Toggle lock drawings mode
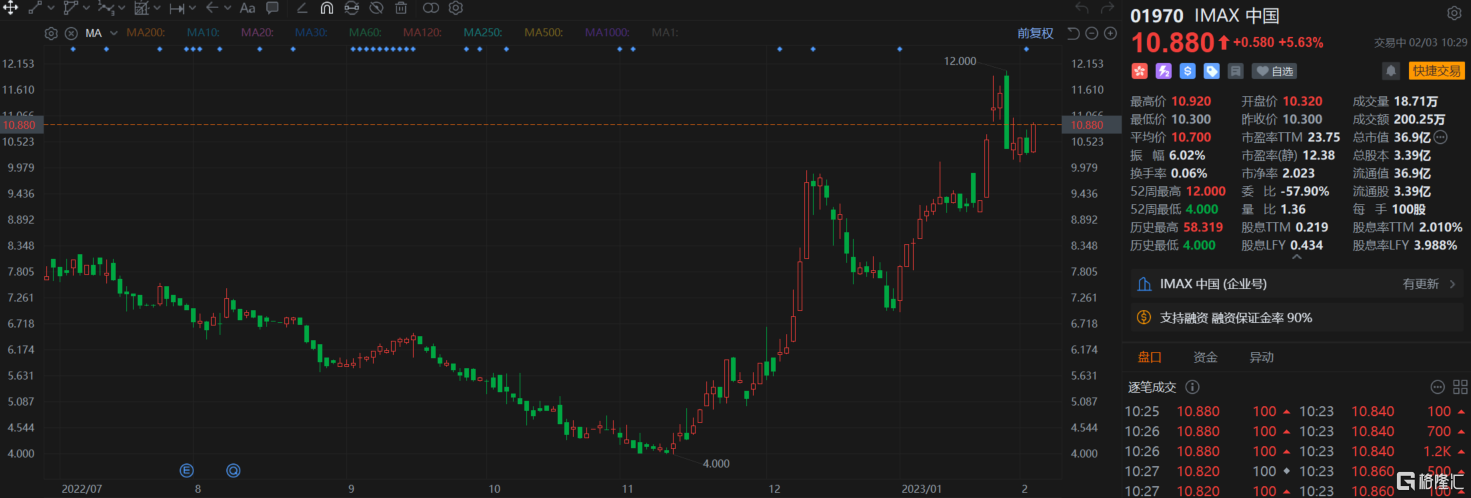 pos(352,8)
